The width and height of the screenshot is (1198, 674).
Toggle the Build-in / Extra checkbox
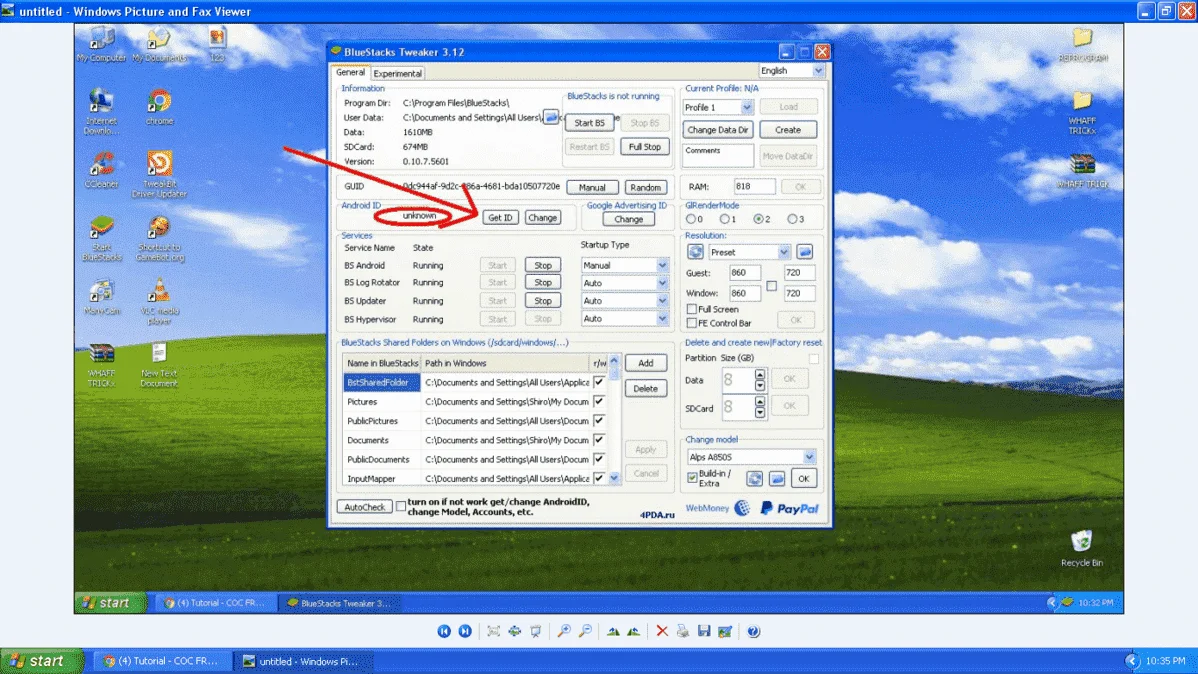pyautogui.click(x=692, y=478)
